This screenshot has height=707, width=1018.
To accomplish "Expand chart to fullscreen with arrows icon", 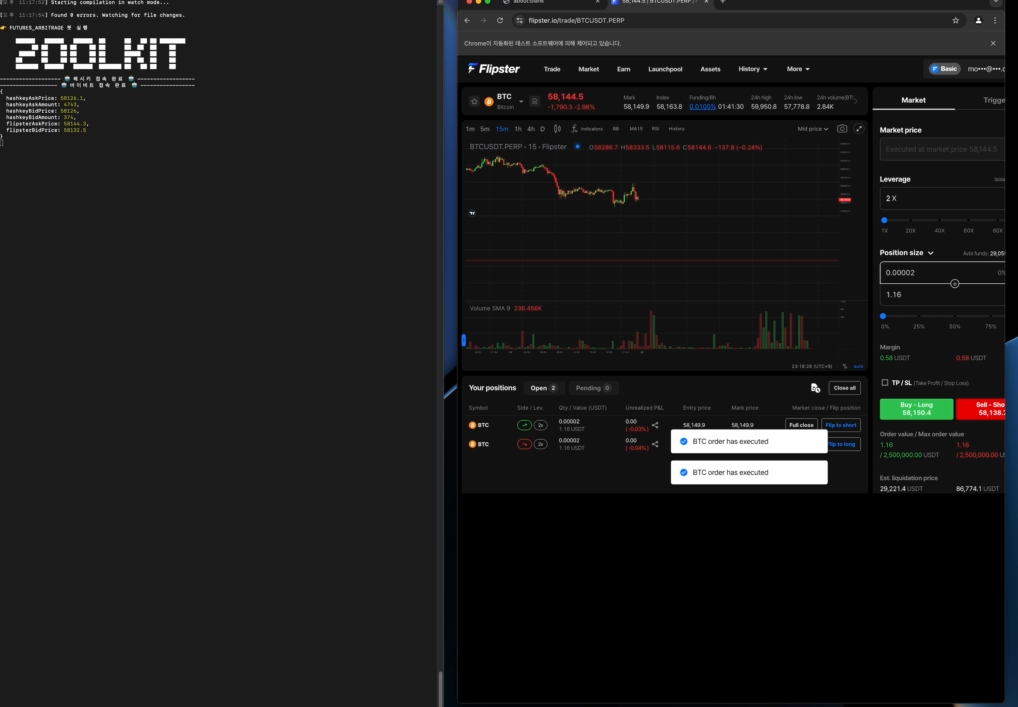I will pos(859,129).
